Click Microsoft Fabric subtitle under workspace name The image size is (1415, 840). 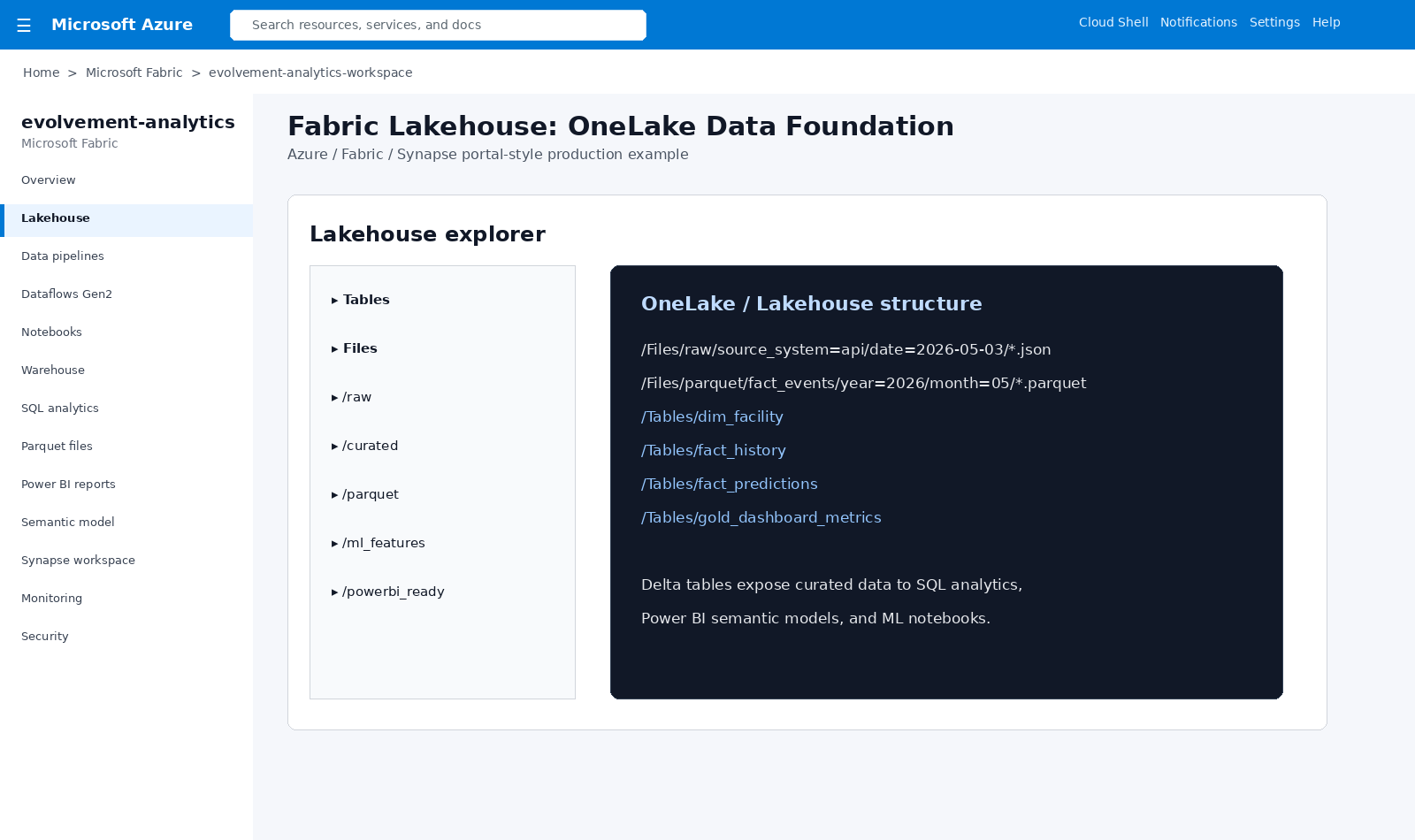coord(70,143)
